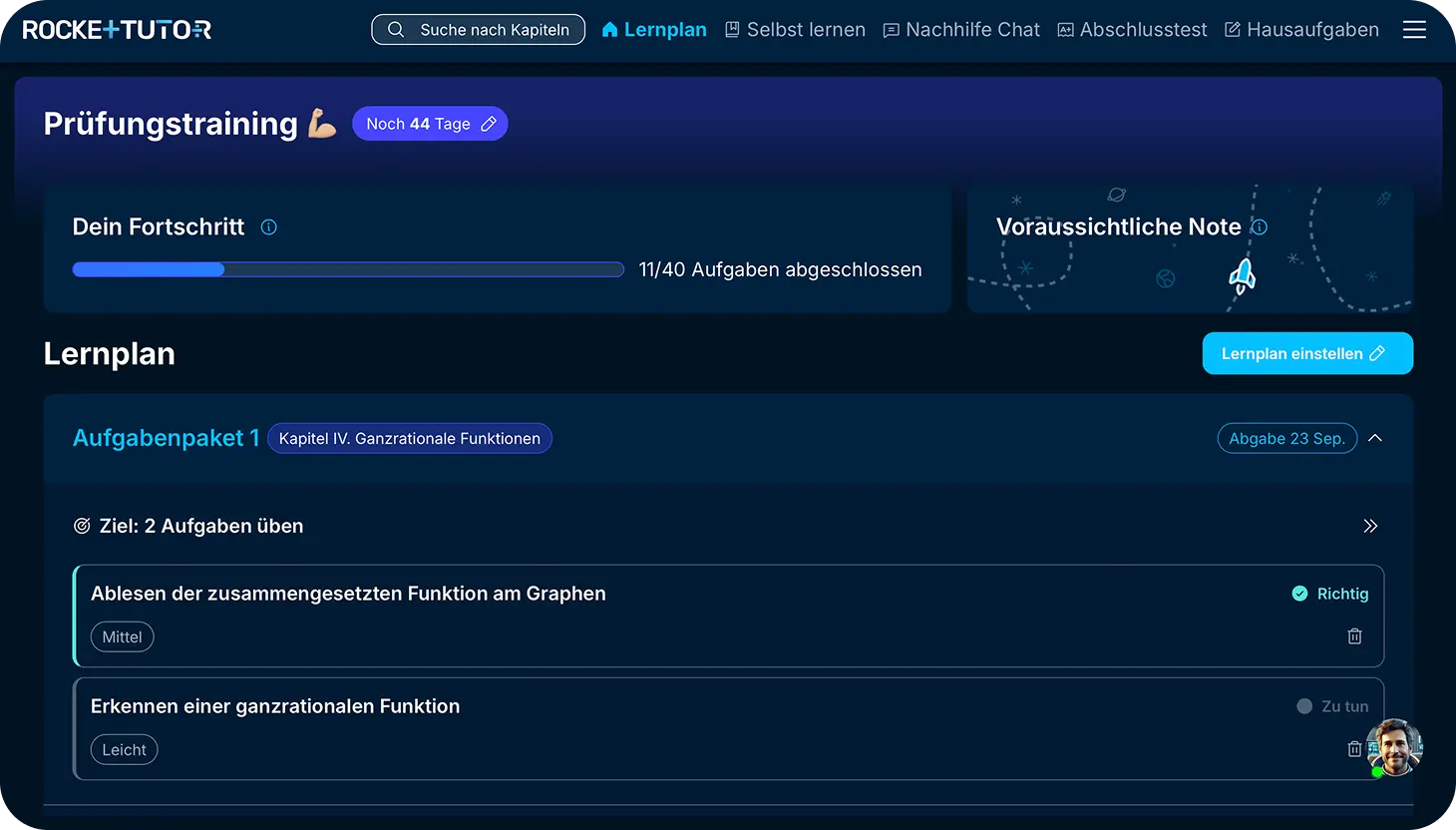Open the Abgabe 23 Sep. deadline badge
The width and height of the screenshot is (1456, 830).
click(x=1286, y=438)
